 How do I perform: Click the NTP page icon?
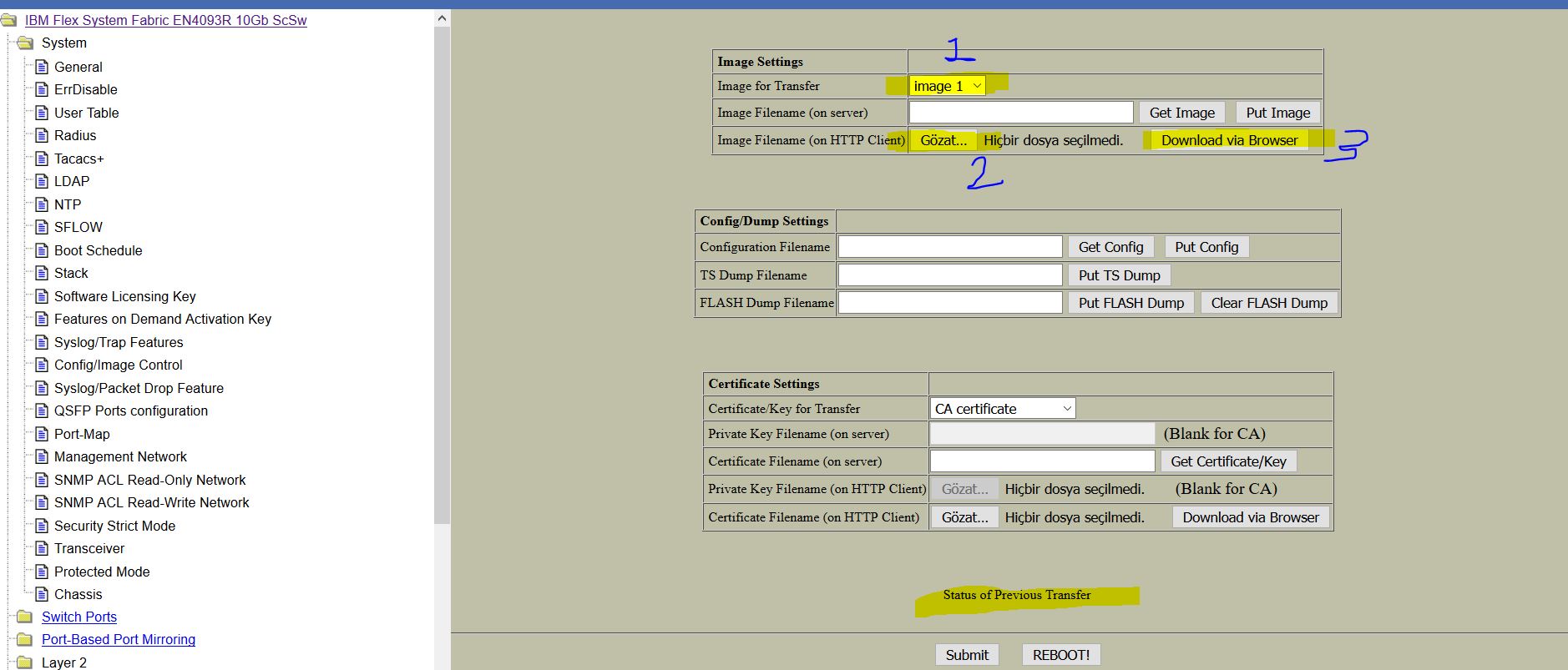42,204
